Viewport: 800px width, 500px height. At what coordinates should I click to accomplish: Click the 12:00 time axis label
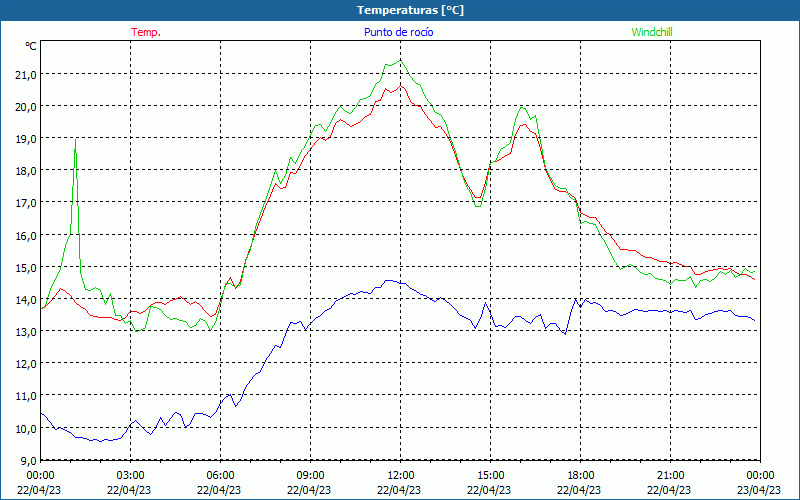click(x=401, y=476)
